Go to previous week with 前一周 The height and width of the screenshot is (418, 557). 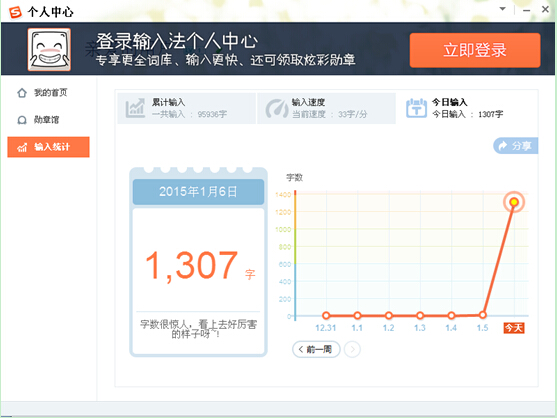coord(316,349)
